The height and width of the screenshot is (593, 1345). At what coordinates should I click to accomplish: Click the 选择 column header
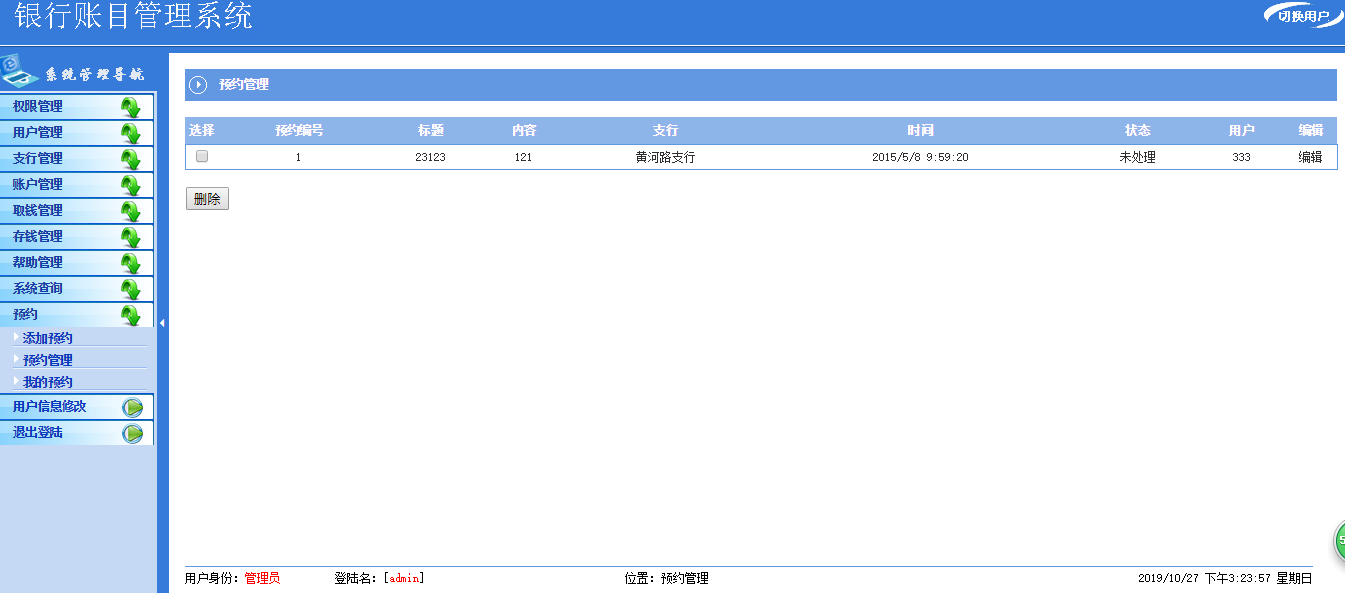(202, 131)
